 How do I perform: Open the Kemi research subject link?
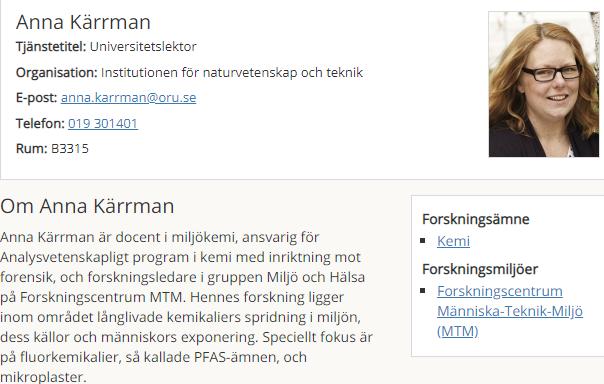pyautogui.click(x=453, y=241)
